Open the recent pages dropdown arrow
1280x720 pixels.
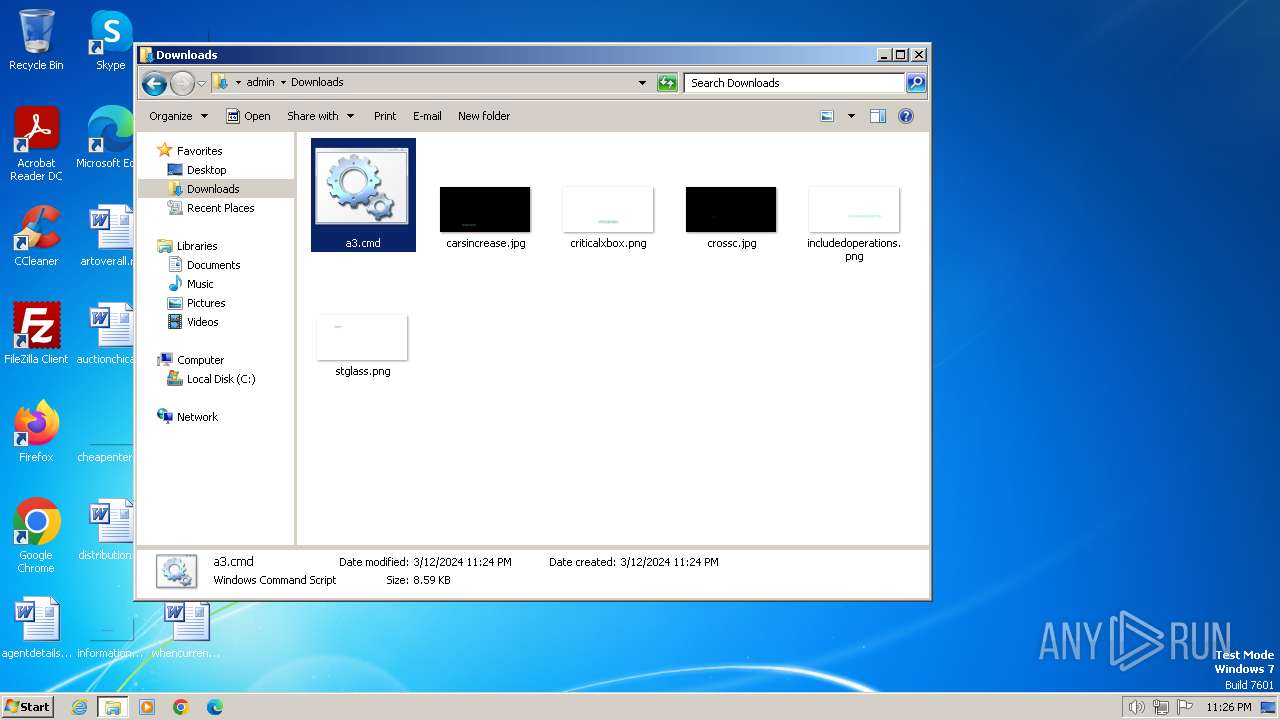pyautogui.click(x=201, y=83)
